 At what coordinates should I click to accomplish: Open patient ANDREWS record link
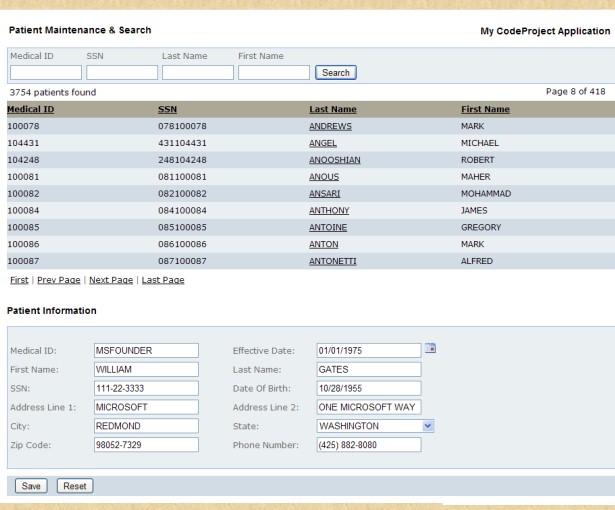[x=330, y=126]
